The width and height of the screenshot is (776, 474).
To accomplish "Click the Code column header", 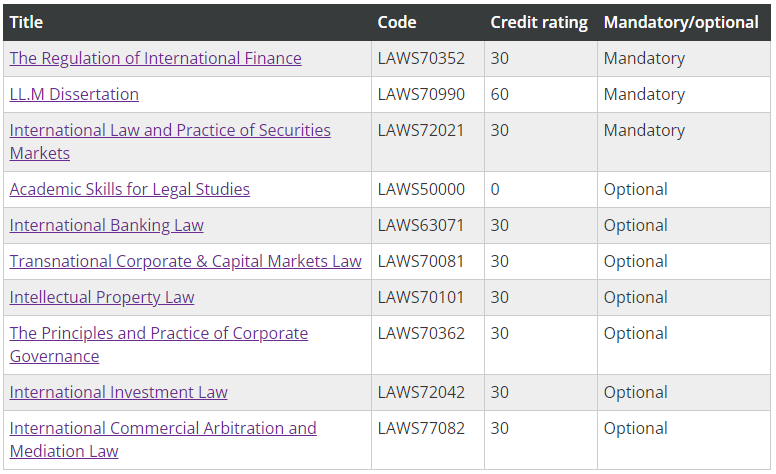I will click(397, 22).
